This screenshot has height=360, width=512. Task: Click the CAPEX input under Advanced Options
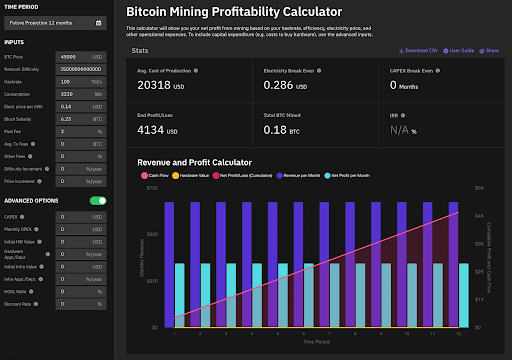81,217
